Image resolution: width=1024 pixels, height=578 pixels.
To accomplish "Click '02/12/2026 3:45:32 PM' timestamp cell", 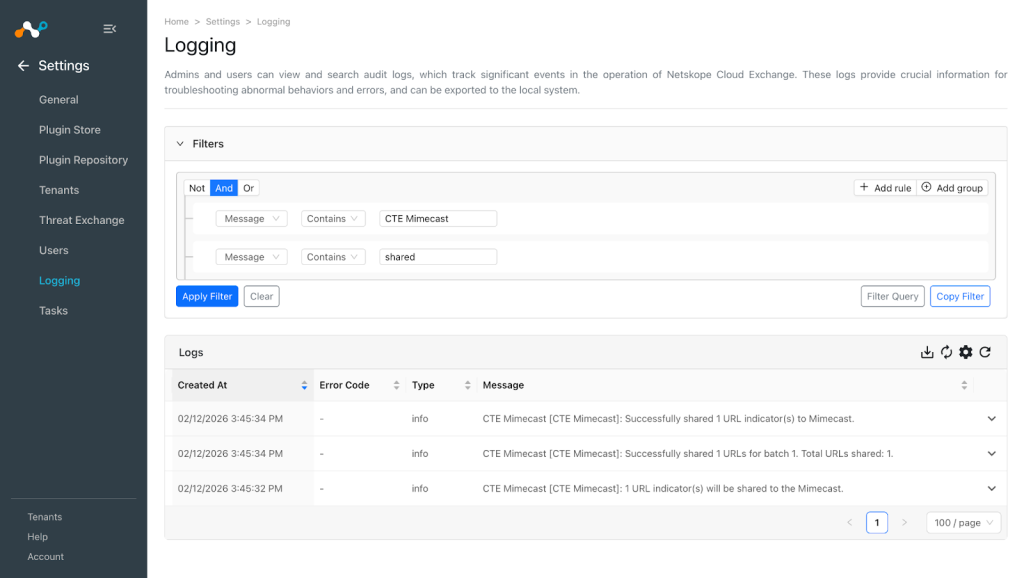I will tap(230, 489).
